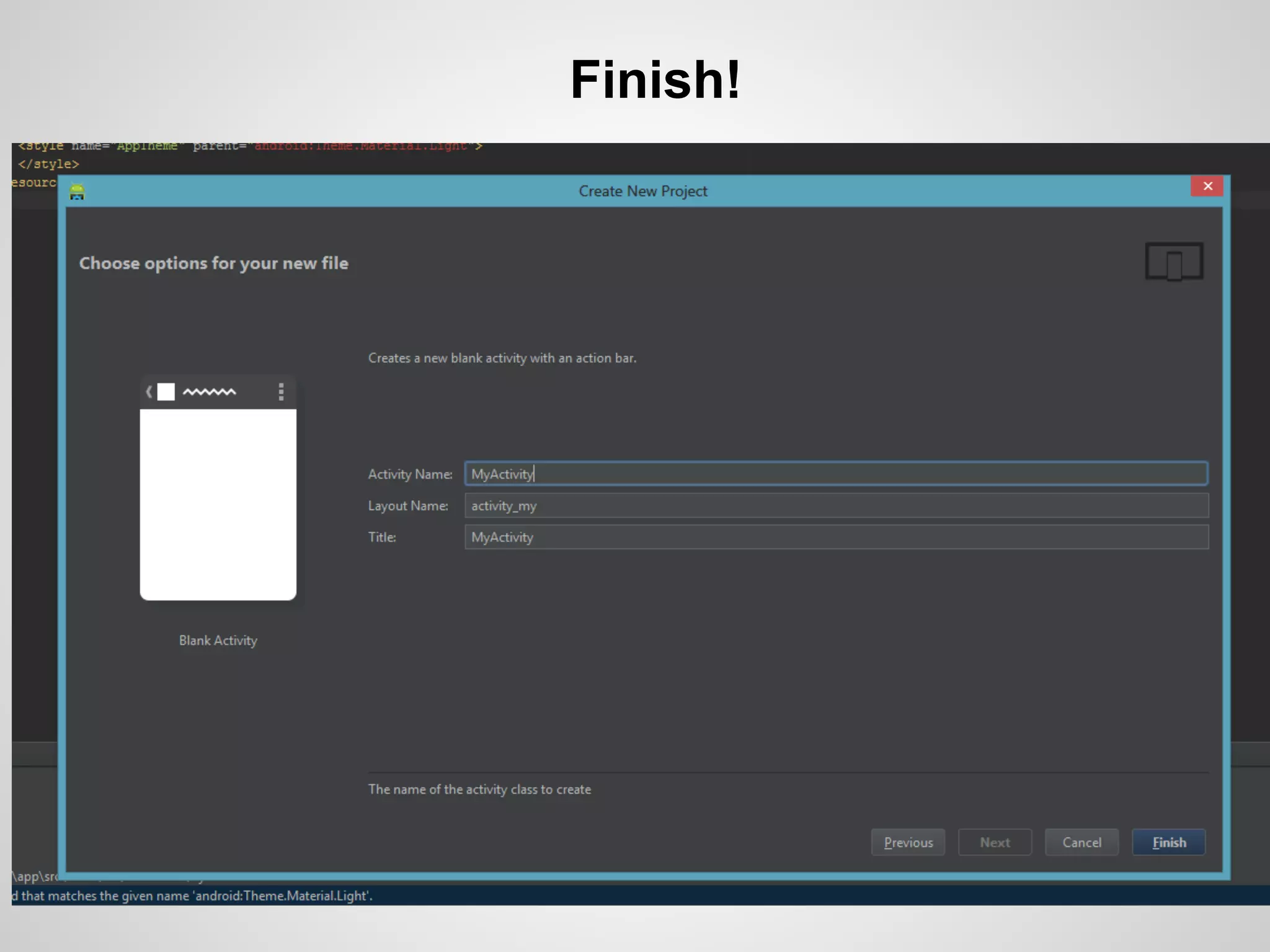Click the back chevron in activity preview
1270x952 pixels.
(x=149, y=392)
